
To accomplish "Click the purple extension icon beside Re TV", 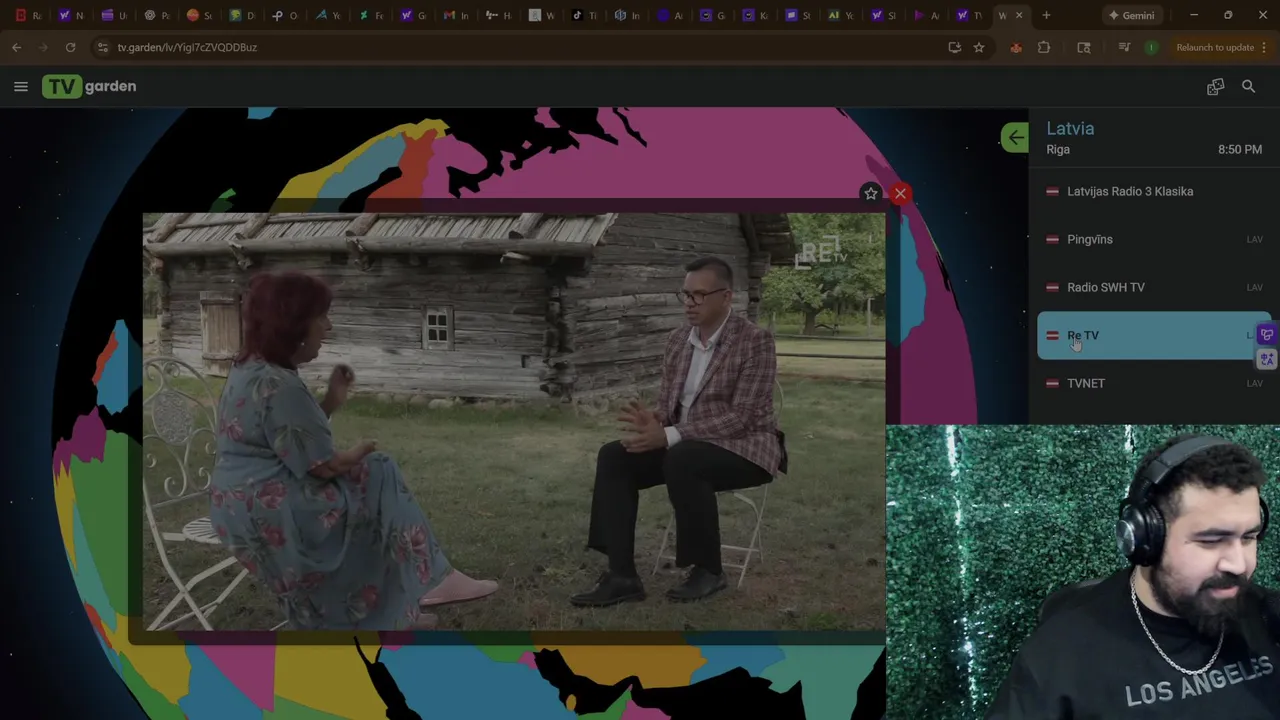I will click(1267, 335).
